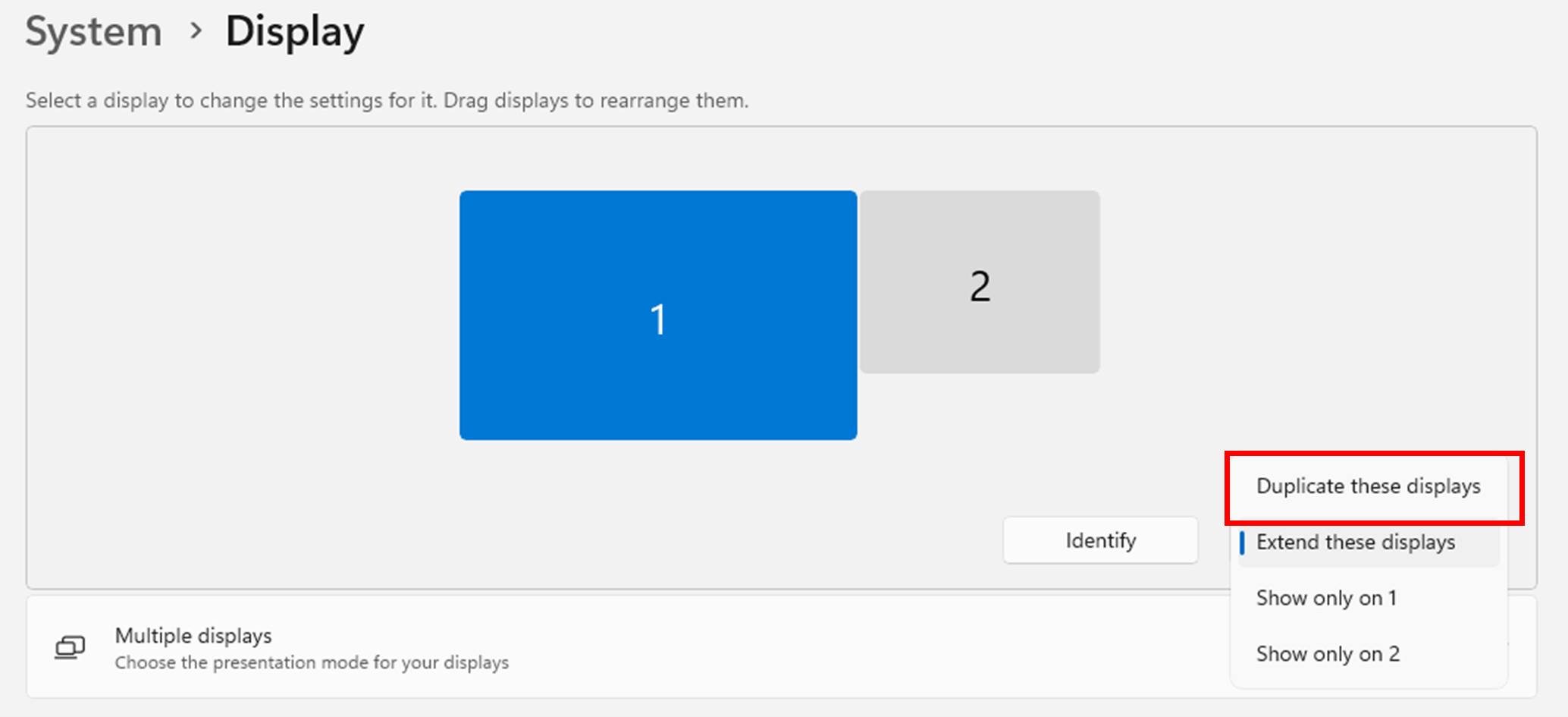Click the Multiple displays title text
Screen dimensions: 1568x717
tap(193, 636)
